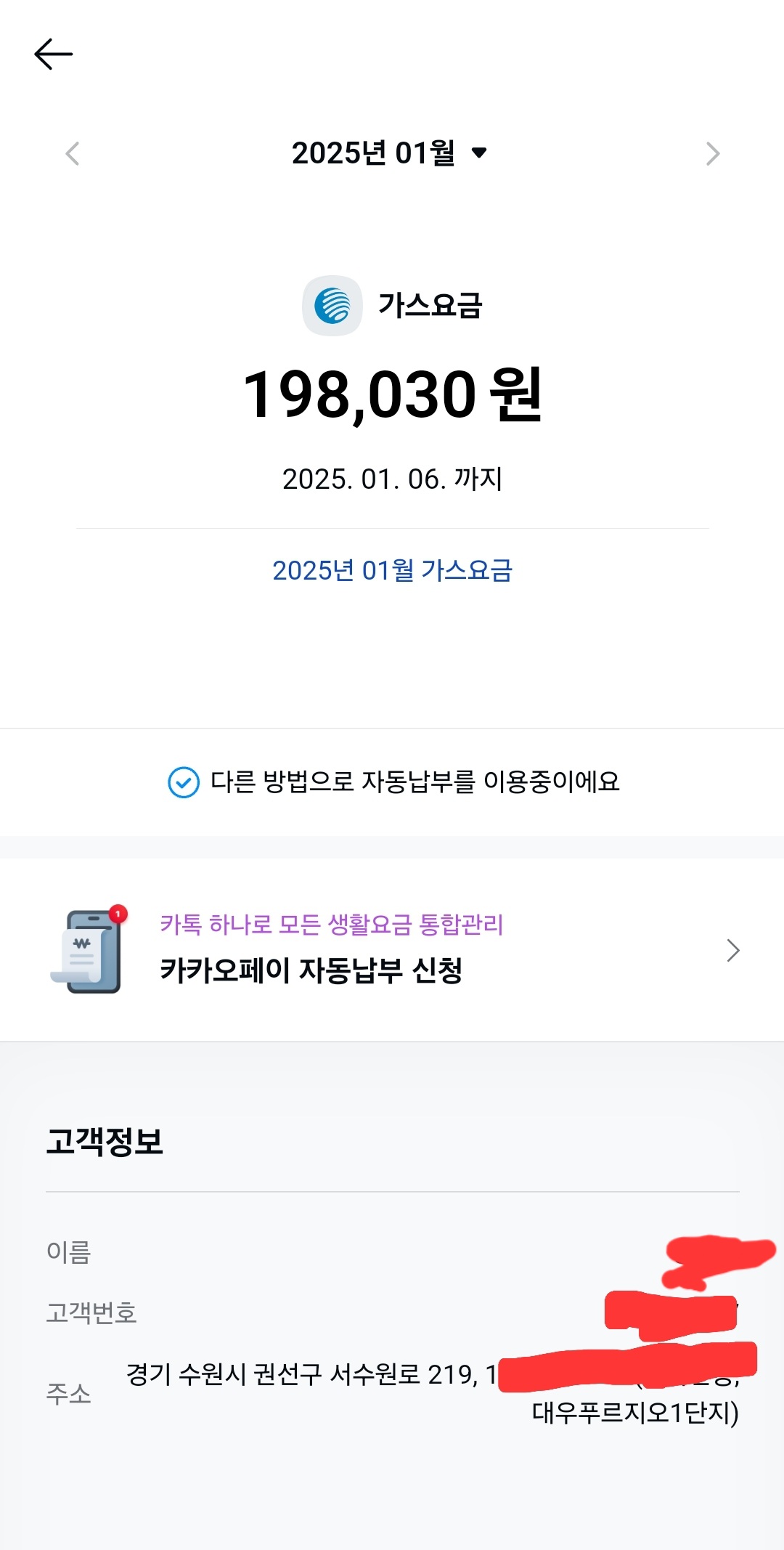This screenshot has width=784, height=1550.
Task: Tap the blue check circle icon
Action: (184, 782)
